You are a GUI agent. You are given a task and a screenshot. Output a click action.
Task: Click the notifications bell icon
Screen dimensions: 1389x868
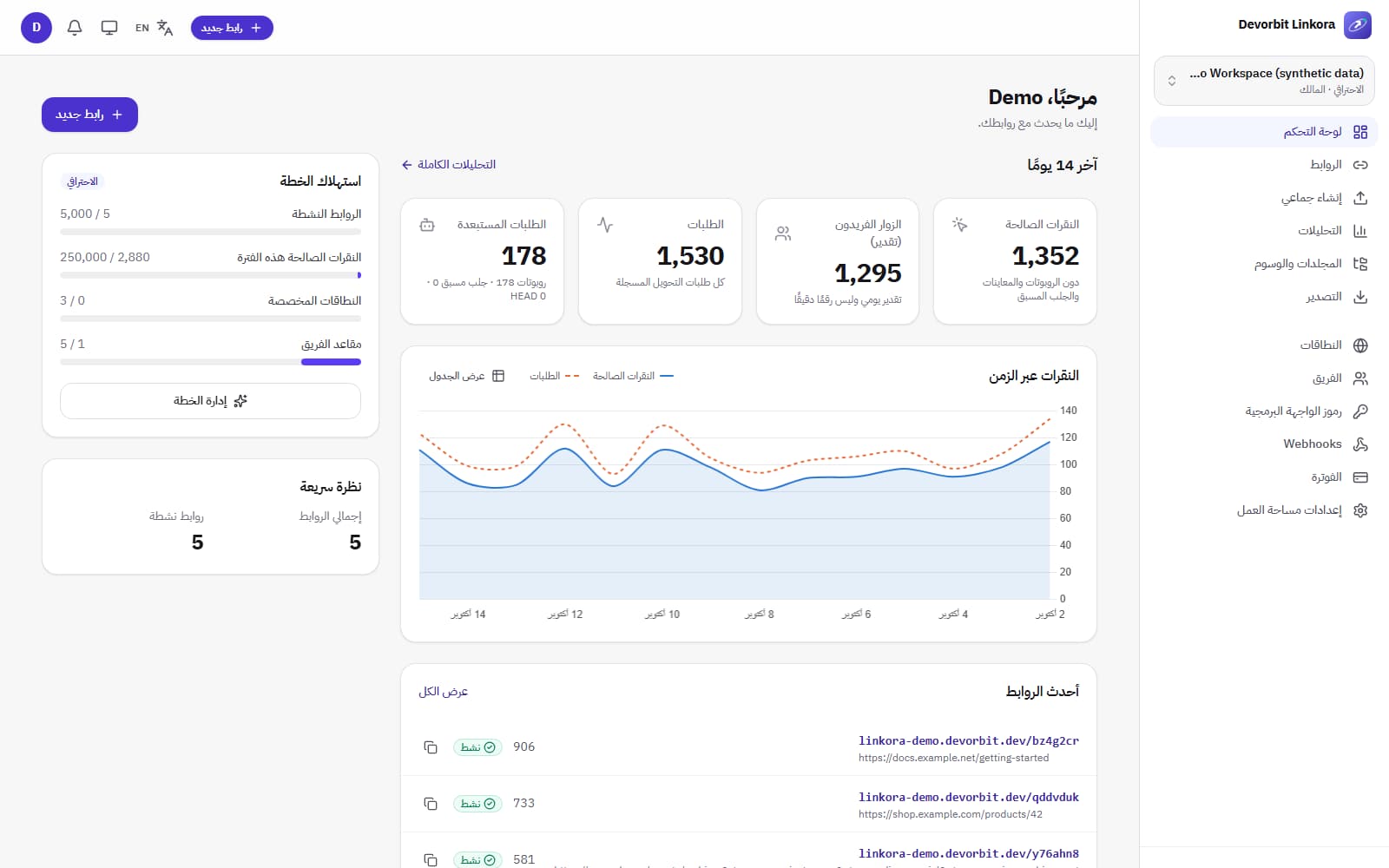(x=75, y=28)
